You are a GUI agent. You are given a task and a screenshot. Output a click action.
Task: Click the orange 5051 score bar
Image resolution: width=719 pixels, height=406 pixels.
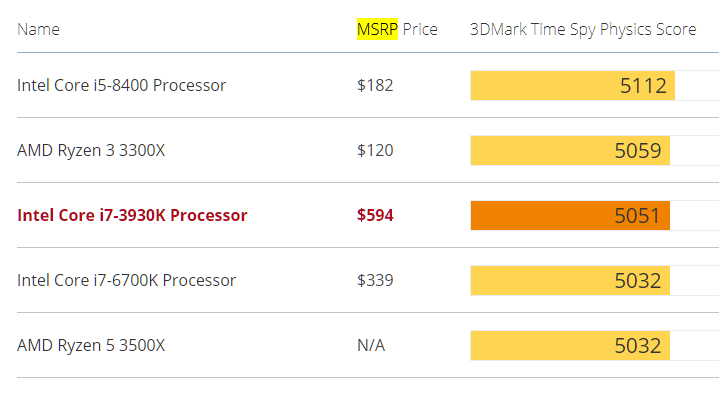pos(570,215)
